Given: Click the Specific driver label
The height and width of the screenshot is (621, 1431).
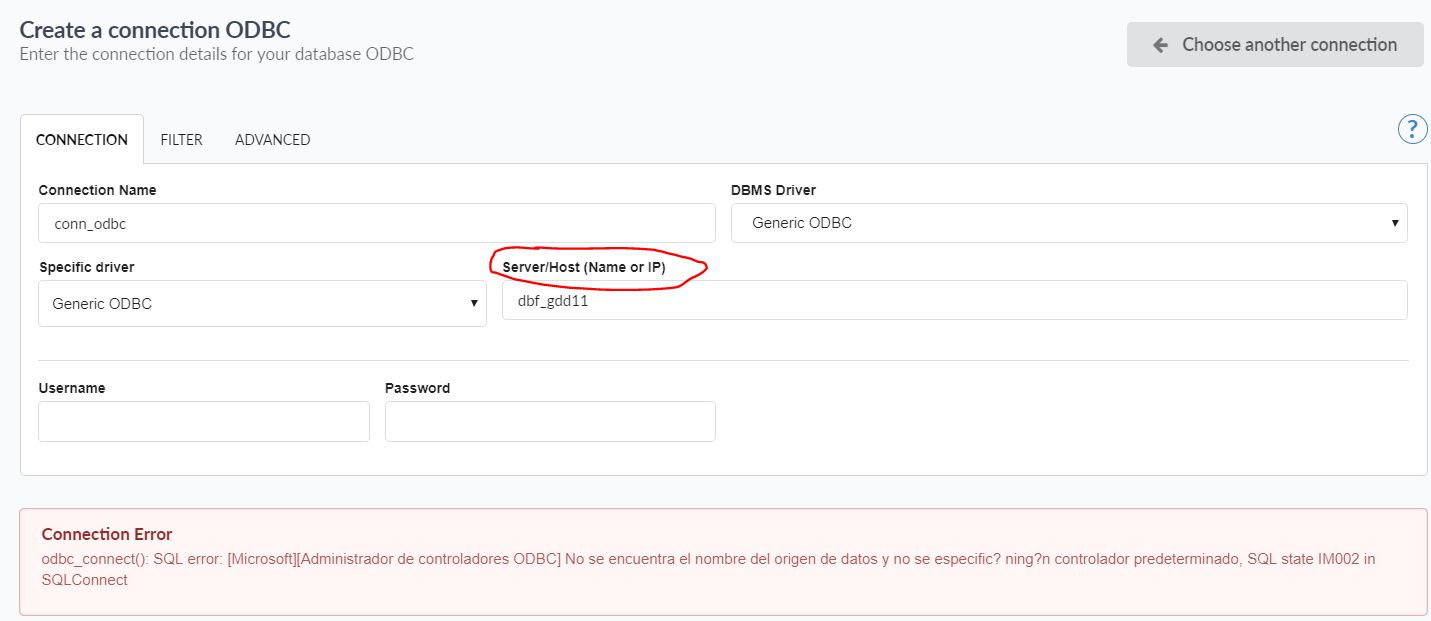Looking at the screenshot, I should (x=86, y=267).
